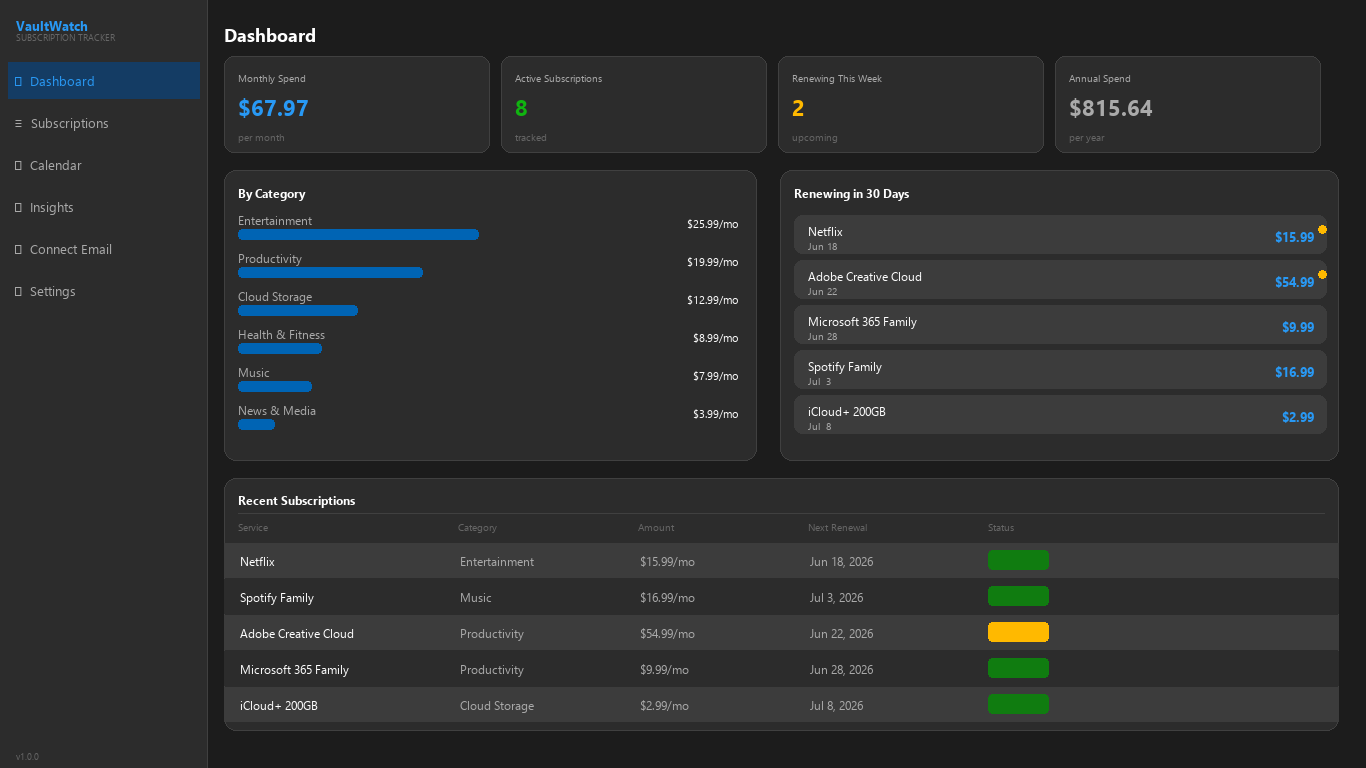The width and height of the screenshot is (1366, 768).
Task: Click the Cloud Storage cell in iCloud+ row
Action: [497, 706]
